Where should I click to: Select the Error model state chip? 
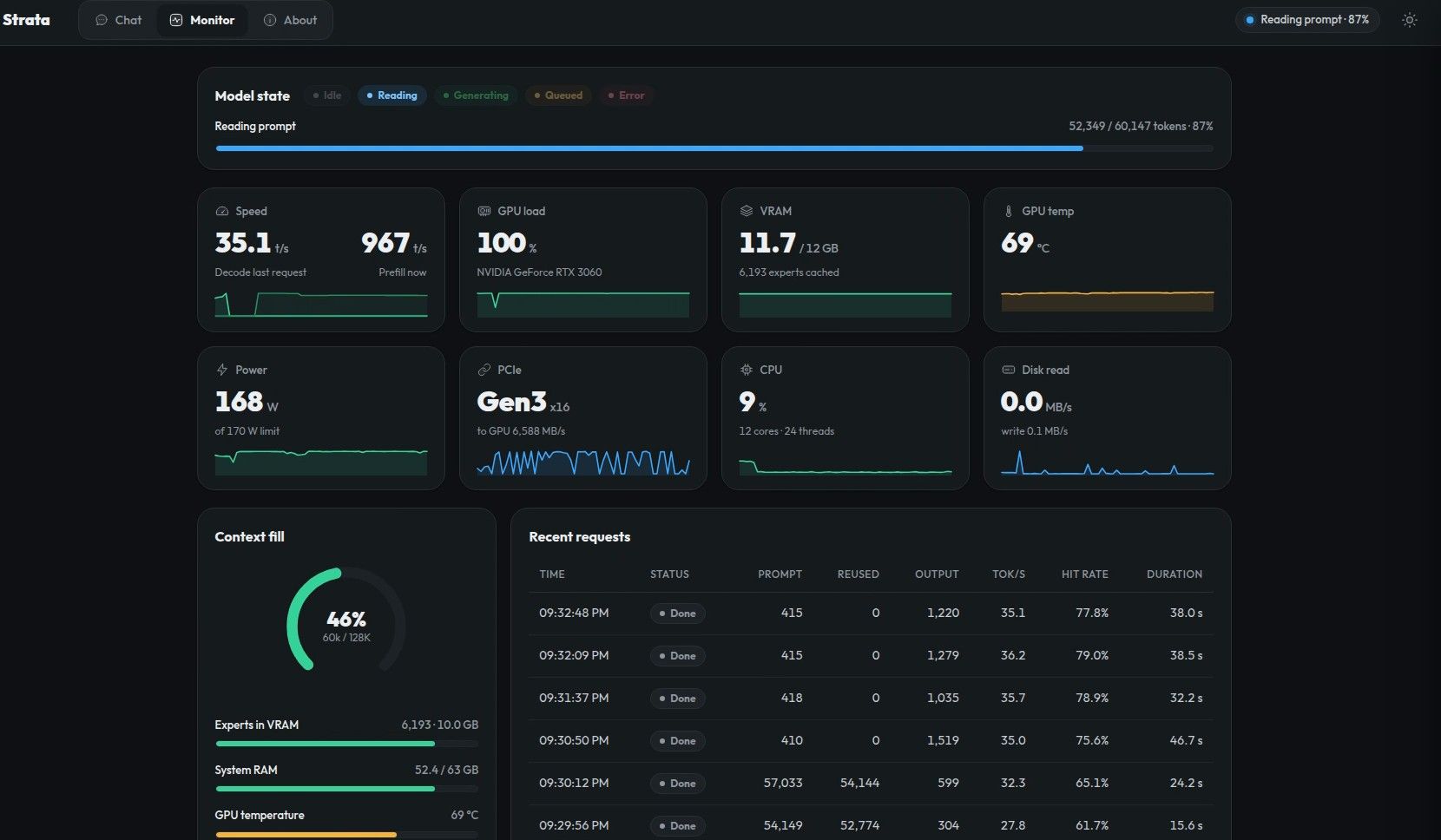coord(626,95)
